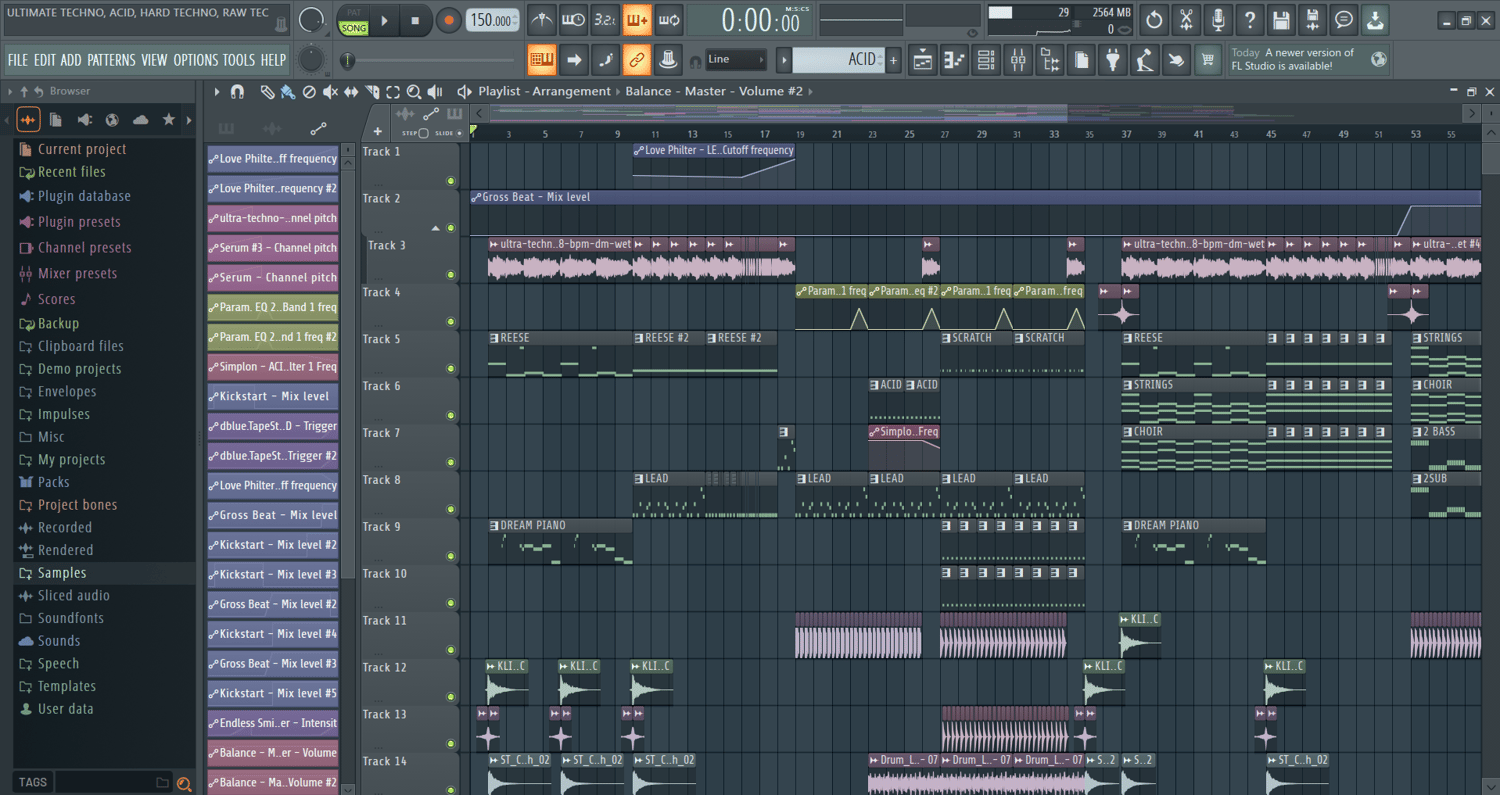The height and width of the screenshot is (795, 1500).
Task: Save project with floppy disk icon
Action: (1281, 20)
